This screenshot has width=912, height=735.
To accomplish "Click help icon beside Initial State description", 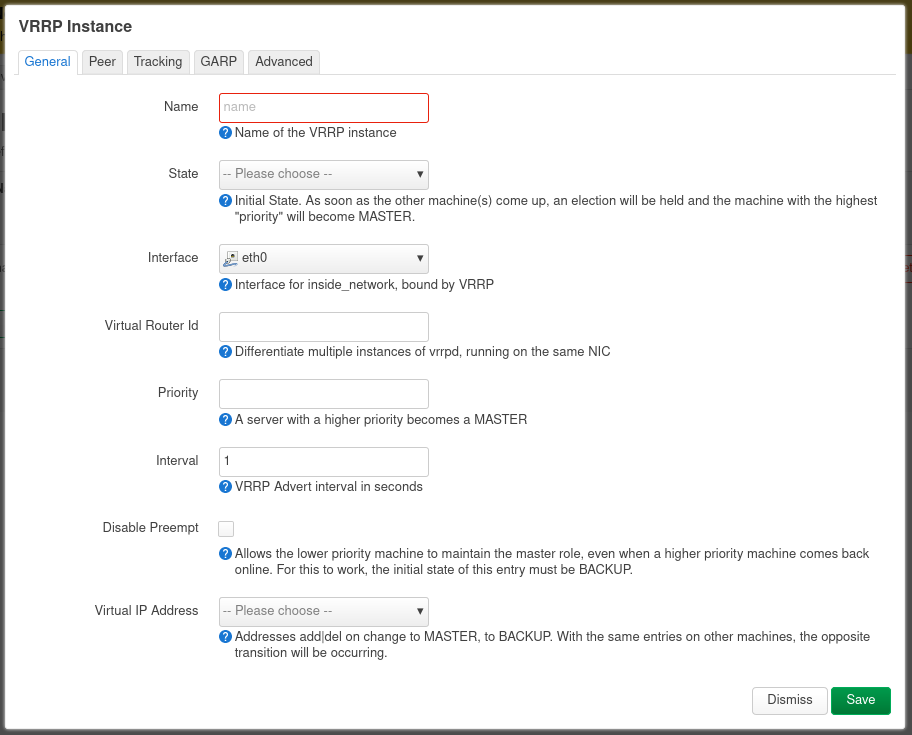I will (226, 201).
